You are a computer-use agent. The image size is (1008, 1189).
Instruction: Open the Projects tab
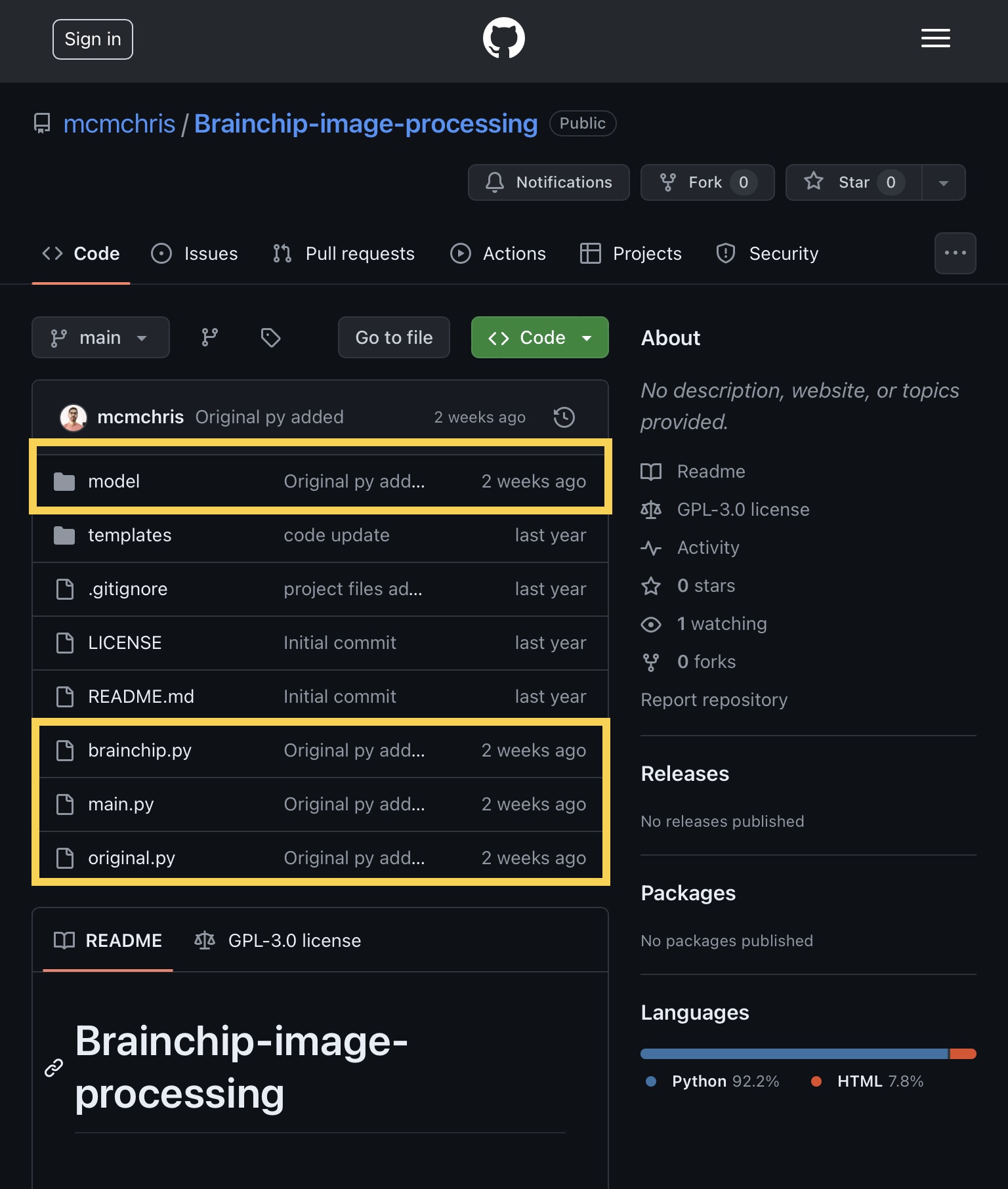coord(631,253)
